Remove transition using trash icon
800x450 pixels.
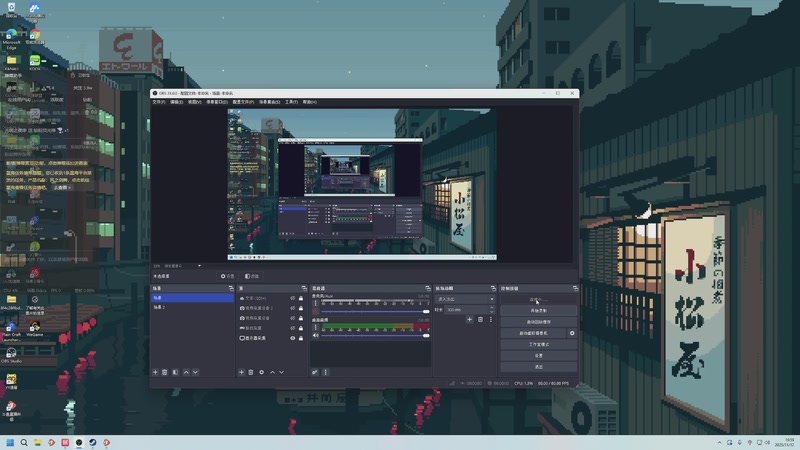[x=480, y=319]
